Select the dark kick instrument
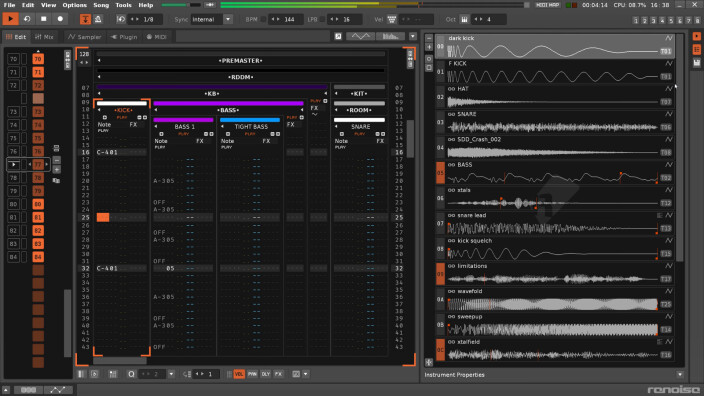 pos(554,46)
